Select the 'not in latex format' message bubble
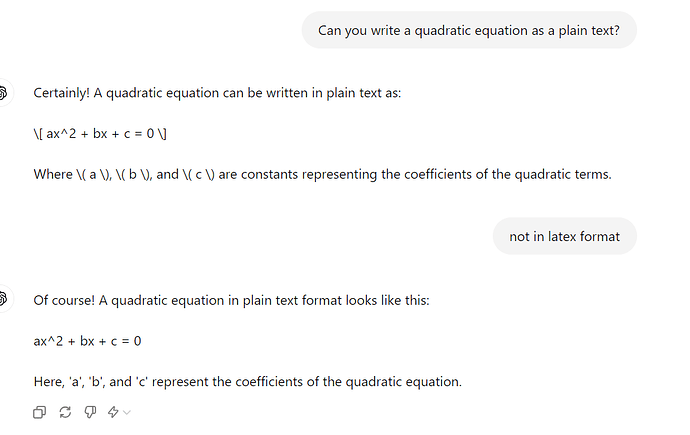 click(564, 237)
